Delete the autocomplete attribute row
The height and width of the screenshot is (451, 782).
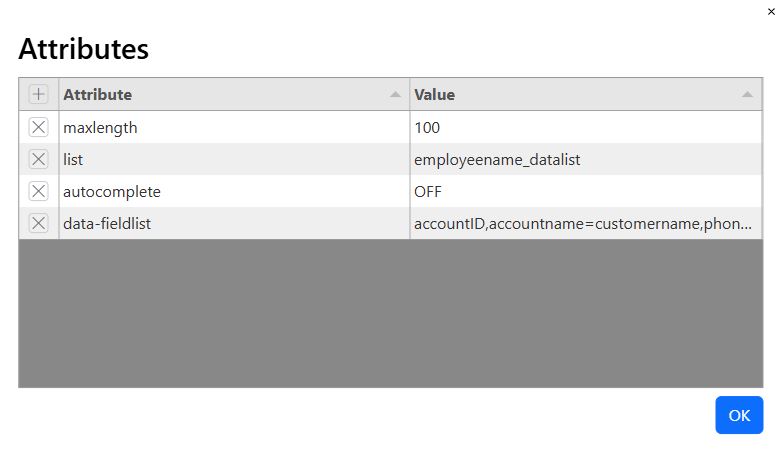click(x=39, y=191)
